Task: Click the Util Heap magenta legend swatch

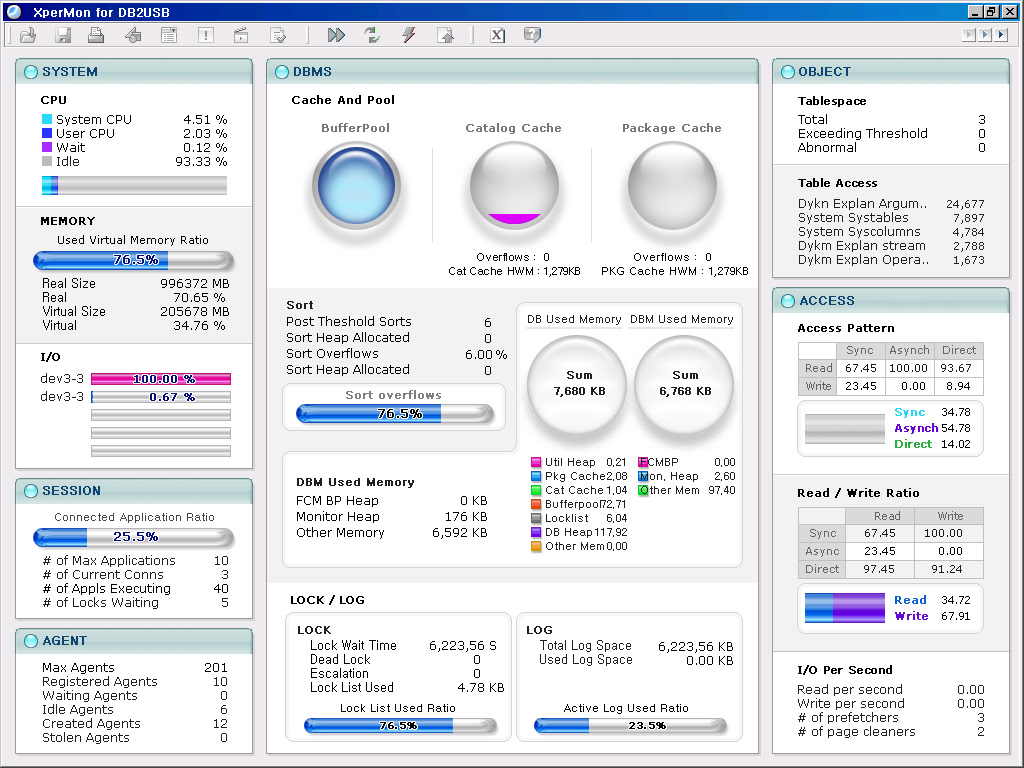Action: click(x=536, y=462)
